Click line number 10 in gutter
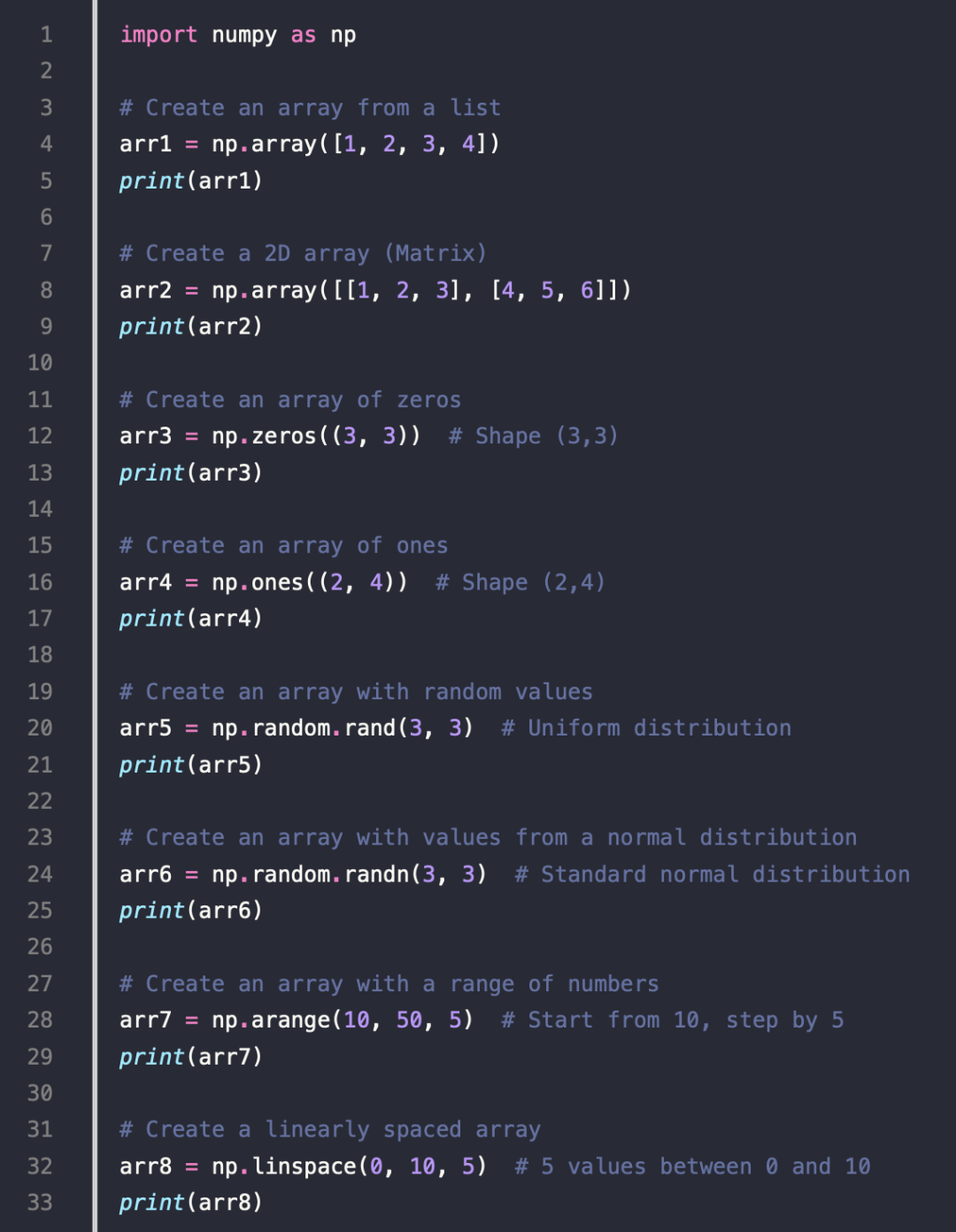Viewport: 956px width, 1232px height. click(40, 363)
